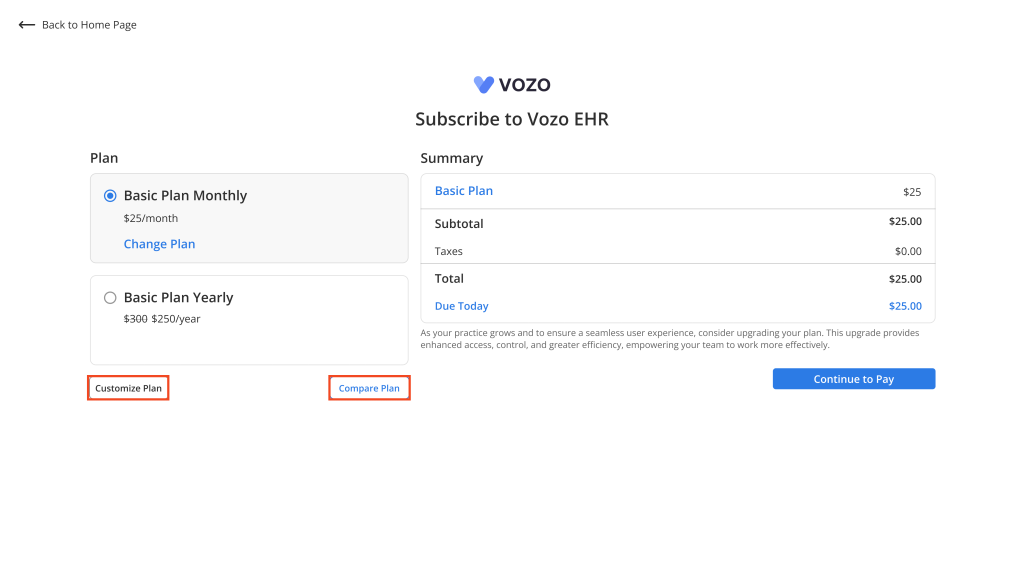The image size is (1024, 576).
Task: Click the Customize Plan button
Action: [129, 388]
